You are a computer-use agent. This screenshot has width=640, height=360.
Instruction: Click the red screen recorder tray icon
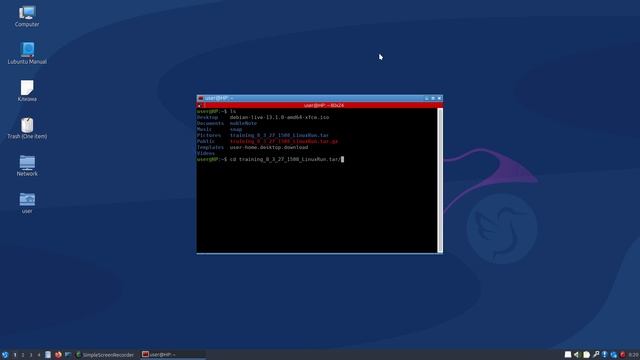coord(622,355)
